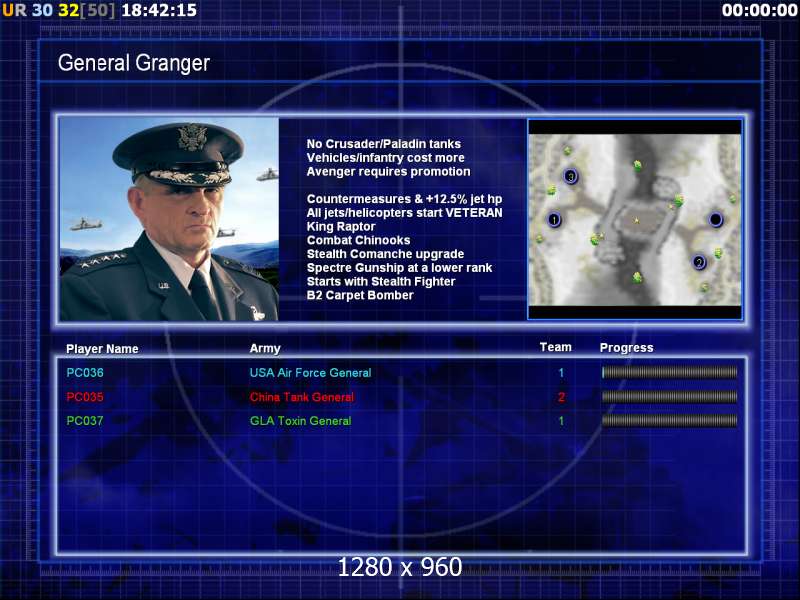Click the 'King Raptor' line
The height and width of the screenshot is (600, 800).
341,227
